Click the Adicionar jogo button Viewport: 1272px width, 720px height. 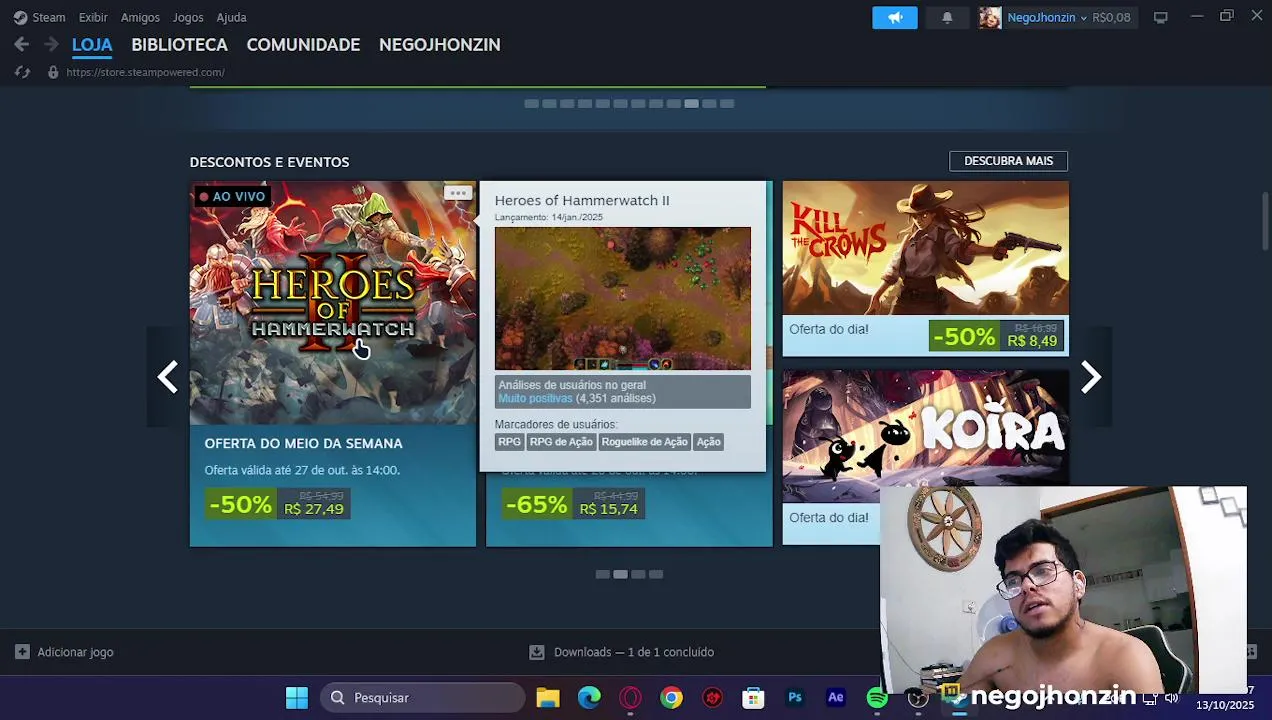(64, 652)
